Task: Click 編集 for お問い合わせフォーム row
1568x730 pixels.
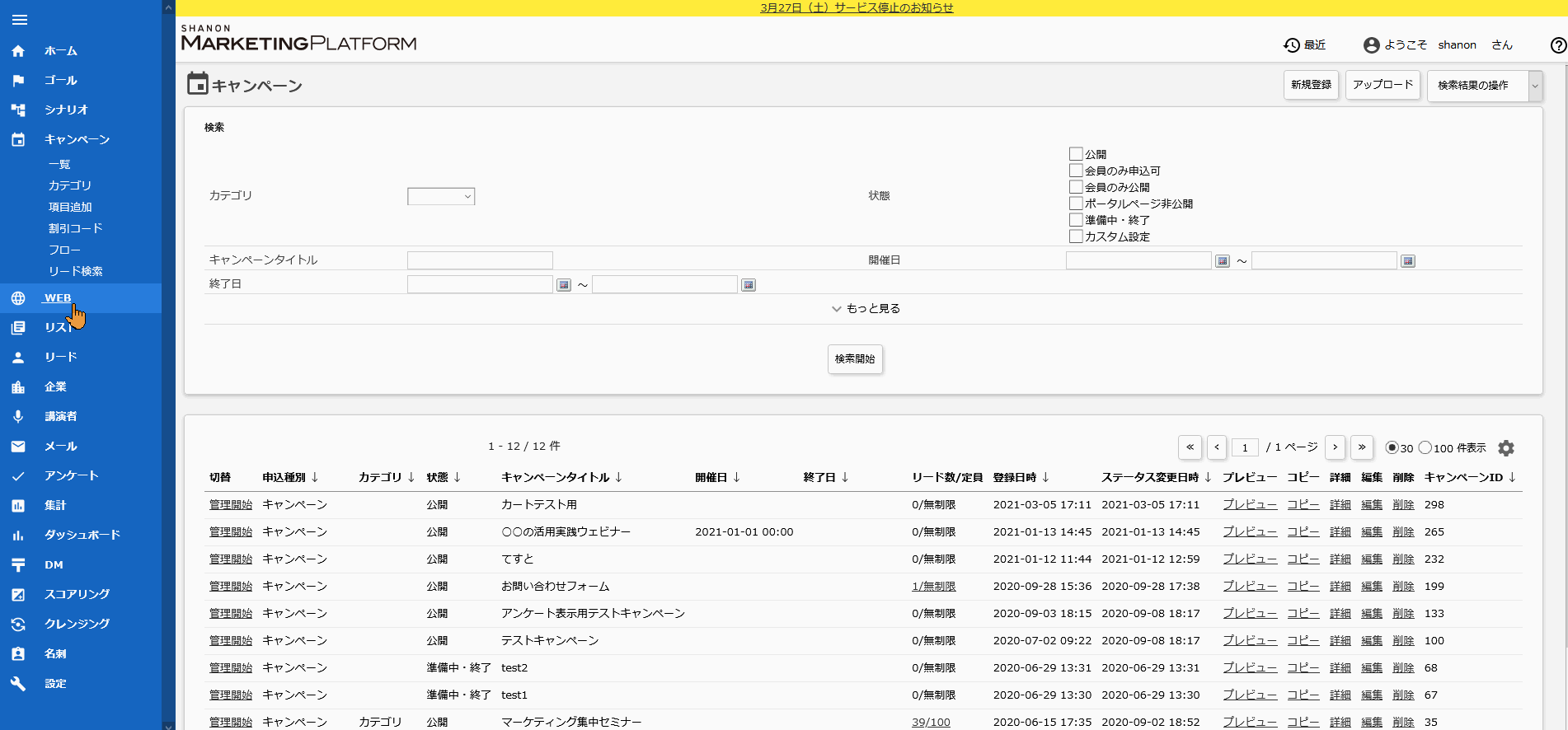Action: [x=1372, y=587]
